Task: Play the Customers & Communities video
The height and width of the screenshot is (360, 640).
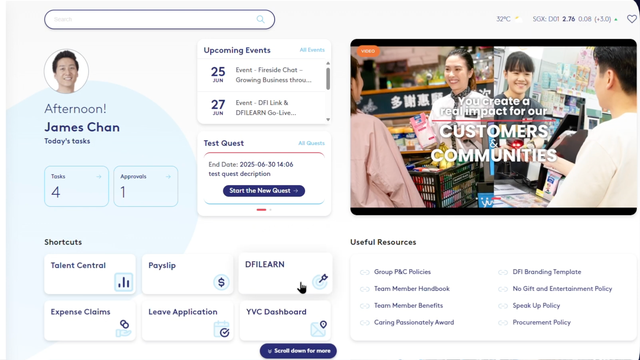Action: [493, 127]
